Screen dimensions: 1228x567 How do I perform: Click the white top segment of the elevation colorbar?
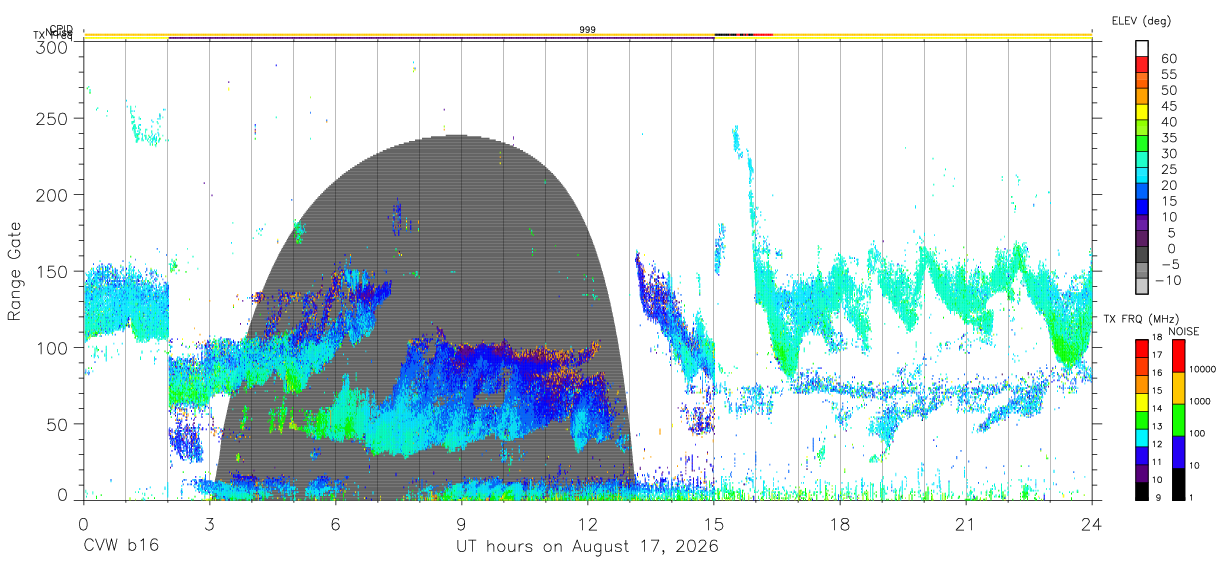(x=1142, y=48)
